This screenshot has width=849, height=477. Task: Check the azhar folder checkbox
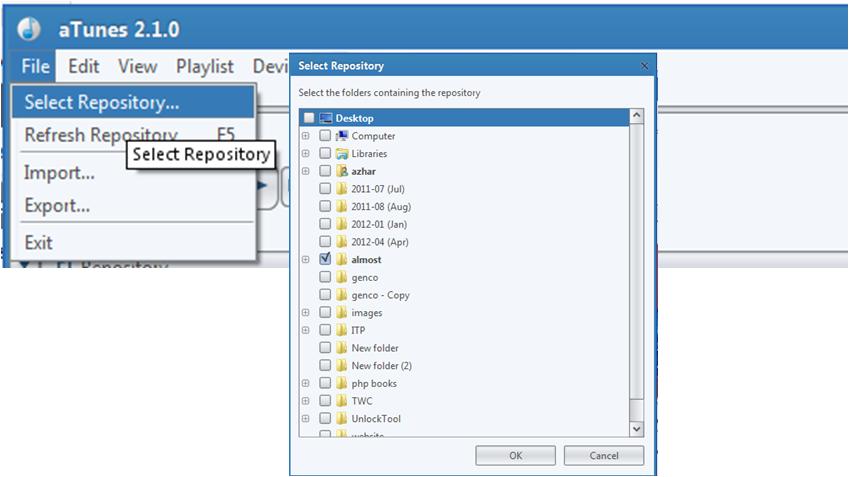[325, 171]
